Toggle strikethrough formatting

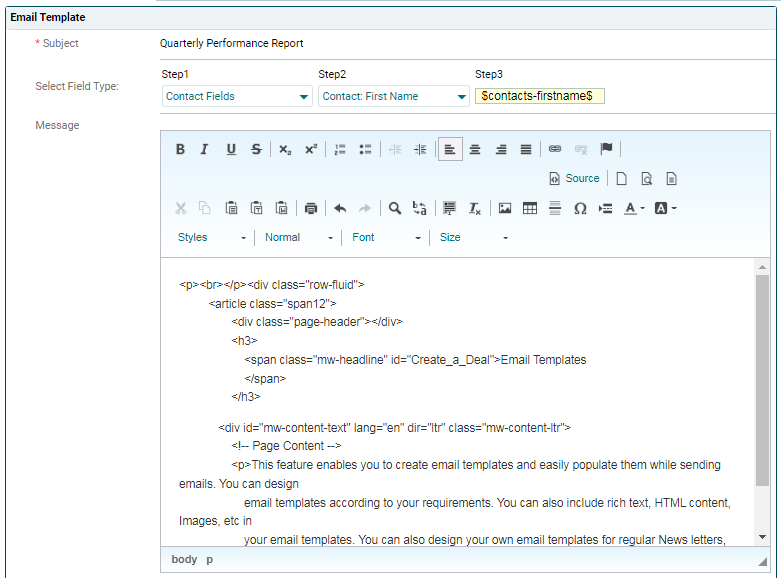tap(256, 149)
